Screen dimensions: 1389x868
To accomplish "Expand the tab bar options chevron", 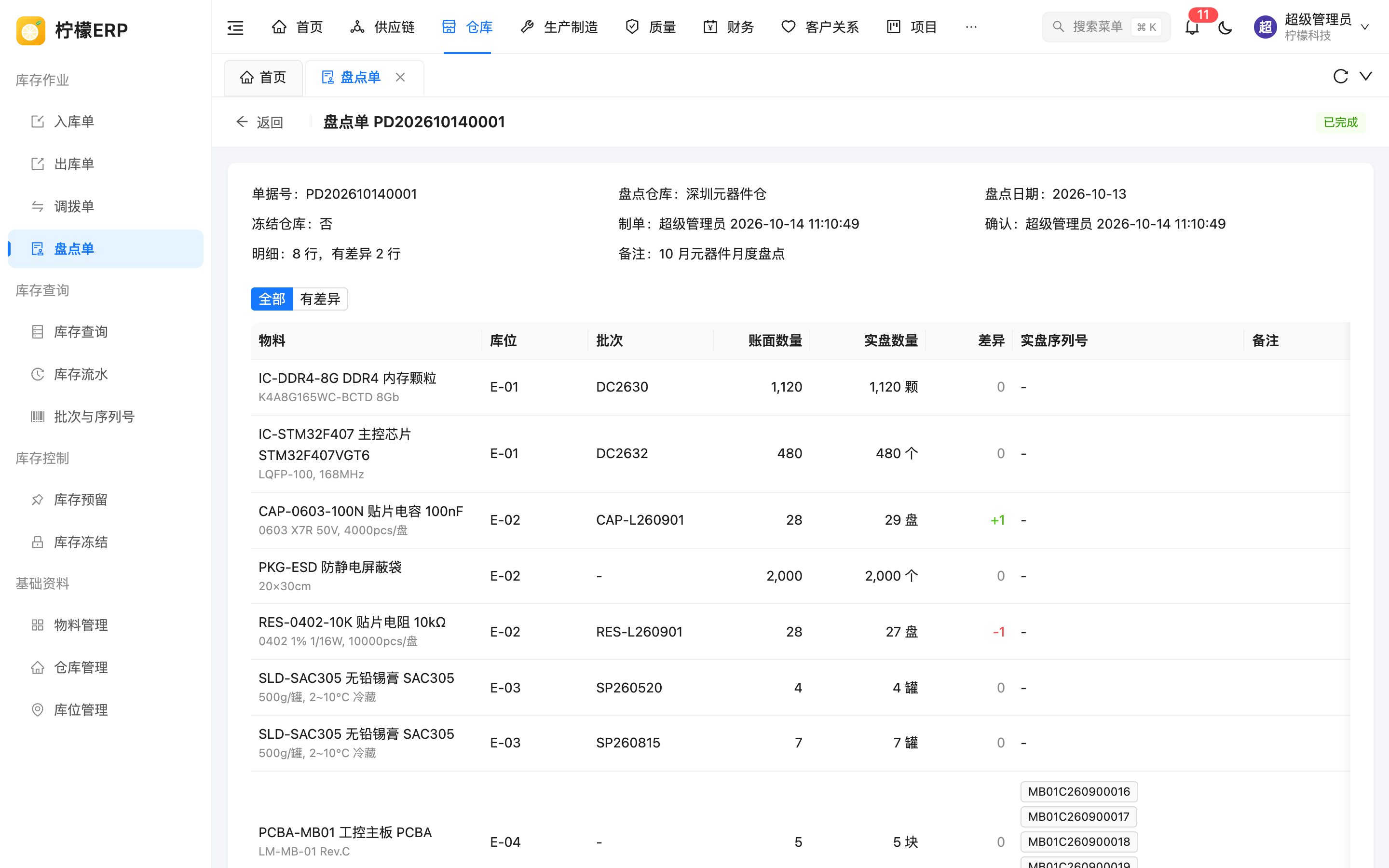I will 1366,76.
